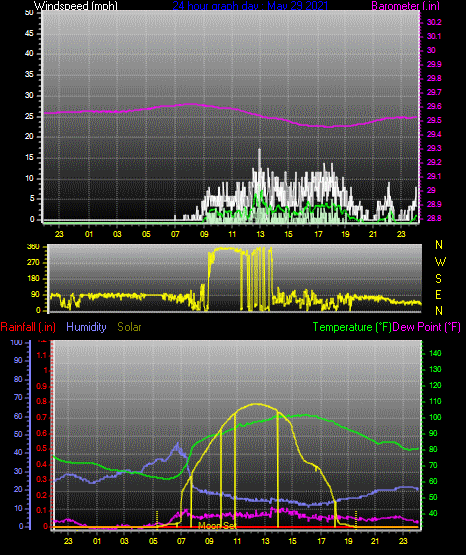Click hour '07' on the temperature chart's time axis
The height and width of the screenshot is (555, 466).
point(181,541)
